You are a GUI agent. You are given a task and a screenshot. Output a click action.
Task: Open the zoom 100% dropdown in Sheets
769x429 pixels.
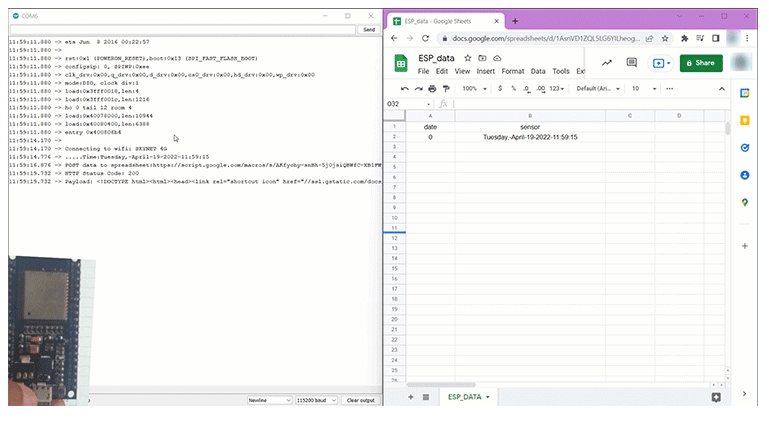coord(474,88)
